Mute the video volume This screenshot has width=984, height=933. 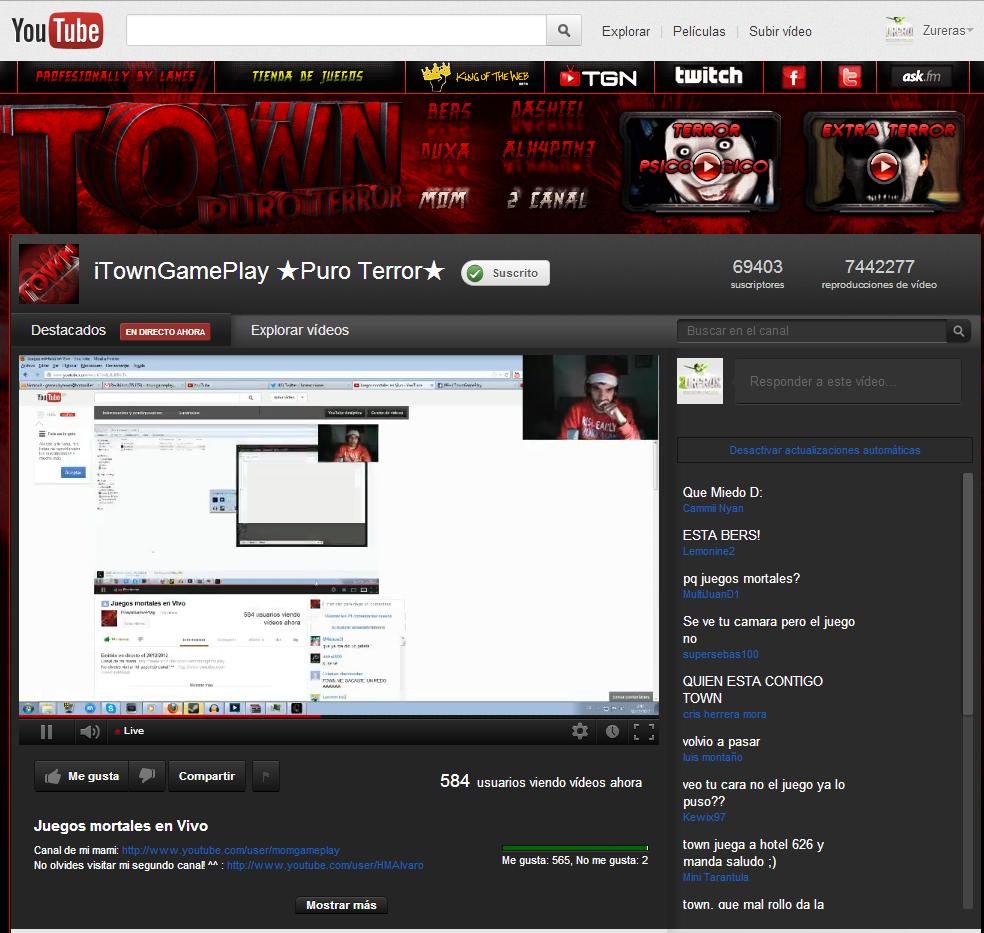tap(90, 732)
